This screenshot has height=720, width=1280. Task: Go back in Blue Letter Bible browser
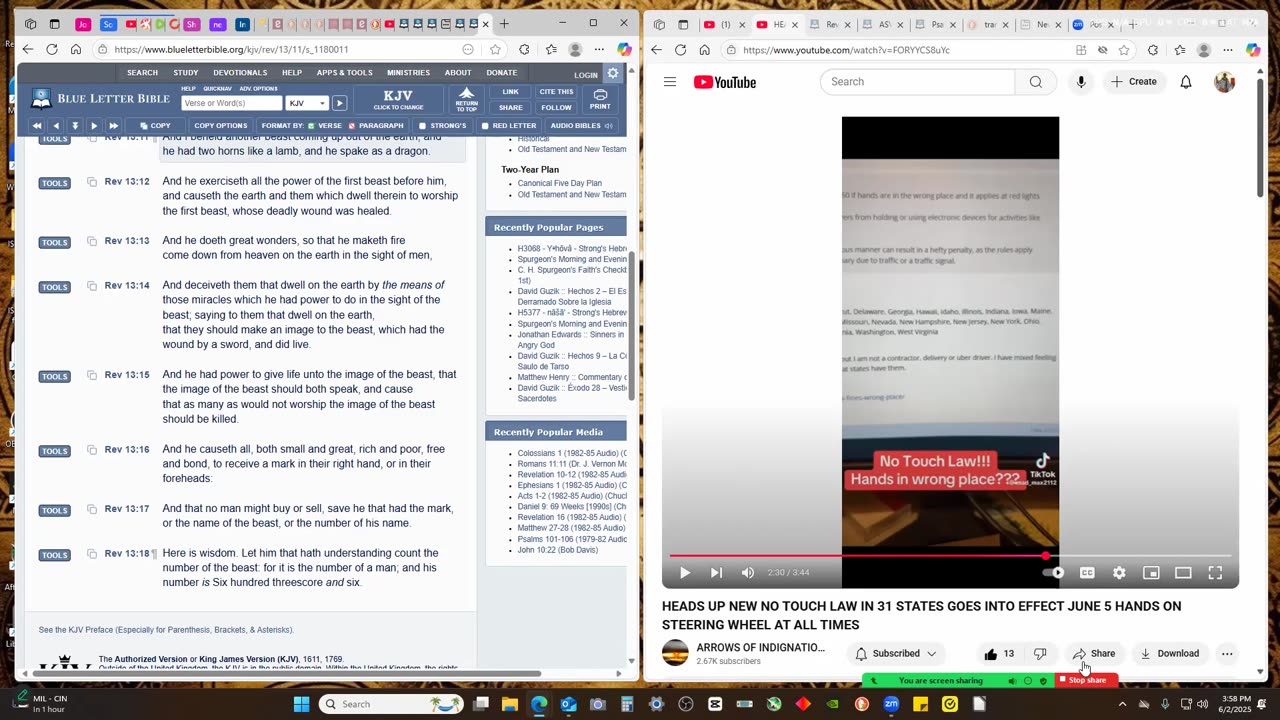[x=28, y=49]
